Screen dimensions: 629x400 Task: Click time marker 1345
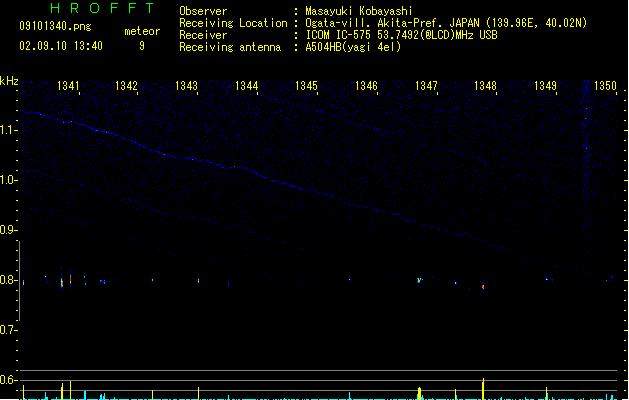click(x=306, y=86)
